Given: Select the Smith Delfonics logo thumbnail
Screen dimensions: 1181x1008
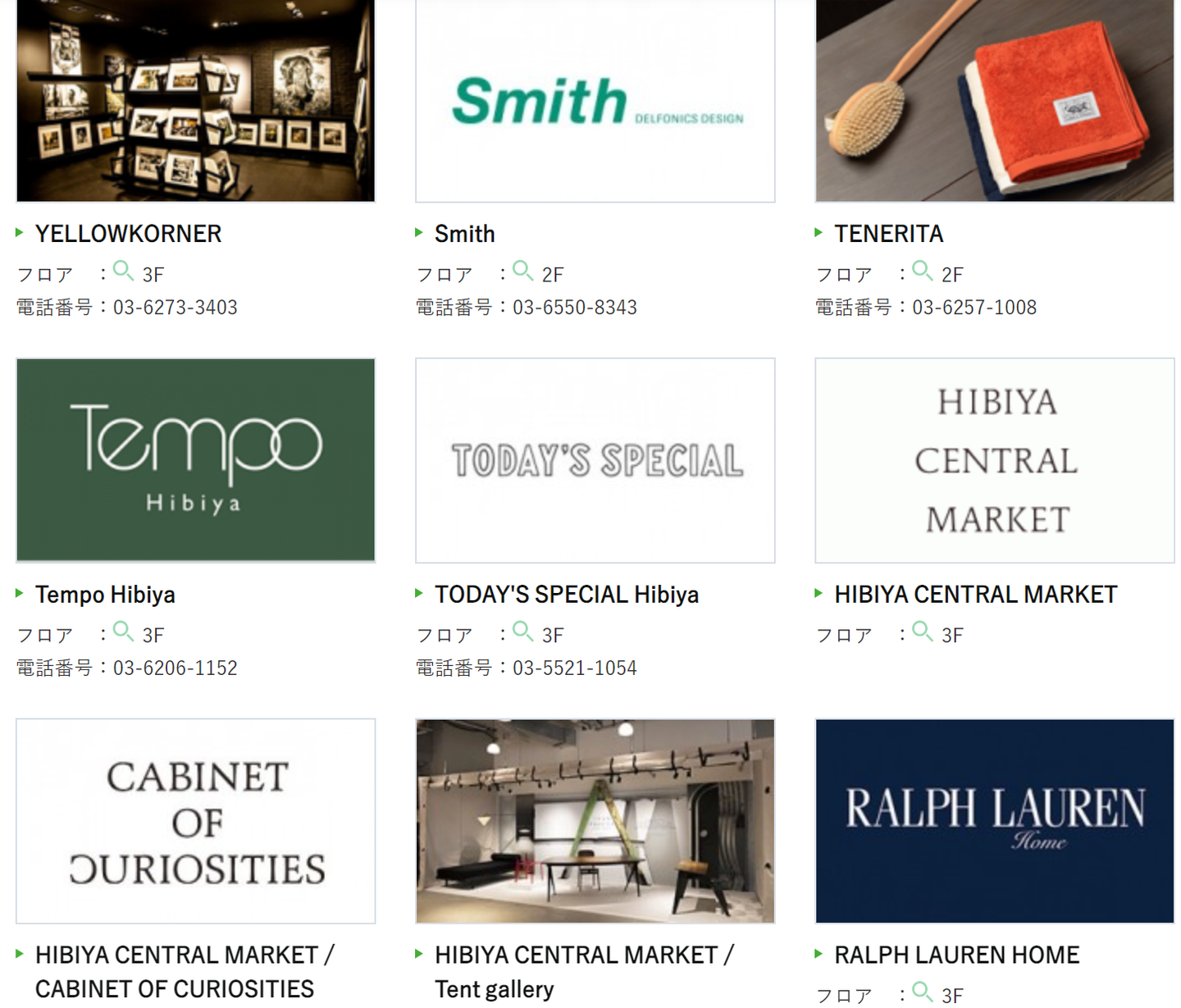Looking at the screenshot, I should click(595, 101).
